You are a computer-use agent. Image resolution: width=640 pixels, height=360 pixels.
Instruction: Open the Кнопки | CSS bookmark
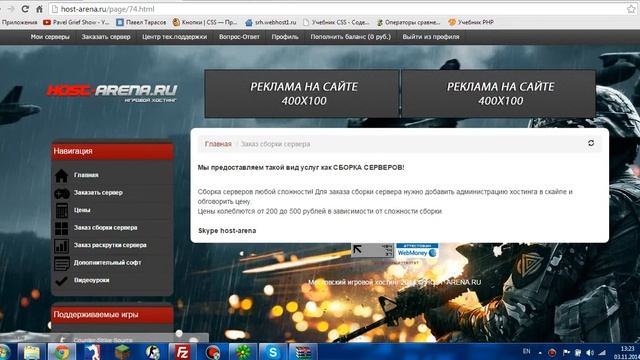pyautogui.click(x=204, y=22)
